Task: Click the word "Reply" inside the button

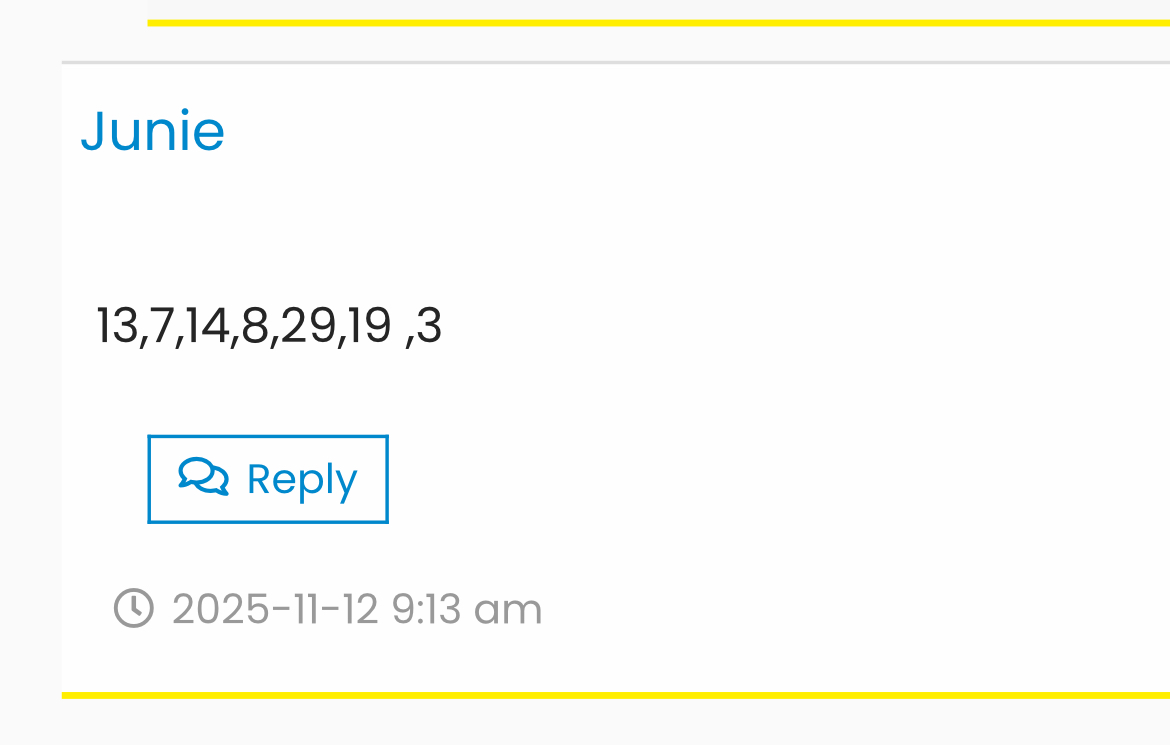Action: pyautogui.click(x=301, y=480)
